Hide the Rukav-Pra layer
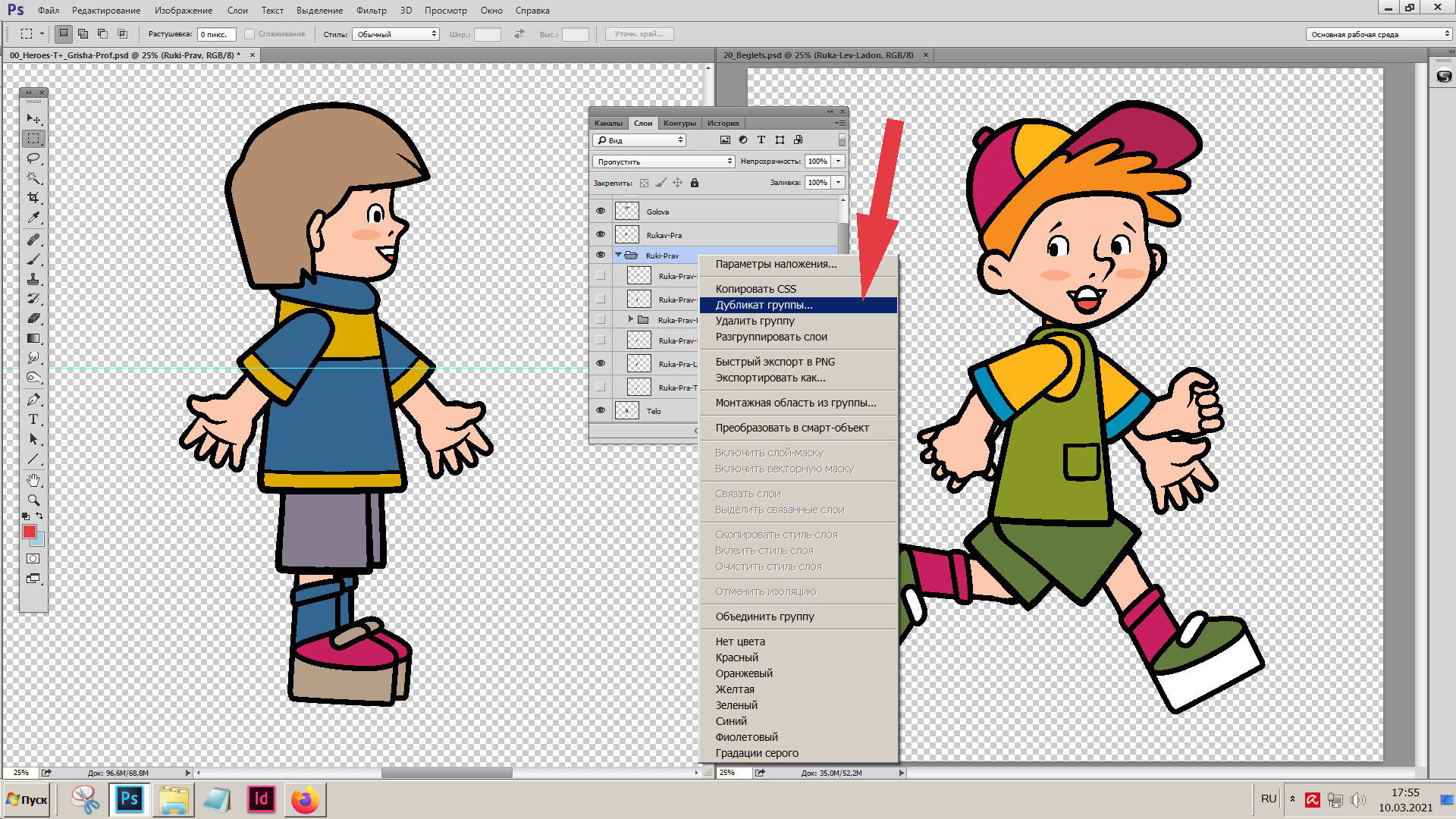The width and height of the screenshot is (1456, 819). click(x=601, y=235)
